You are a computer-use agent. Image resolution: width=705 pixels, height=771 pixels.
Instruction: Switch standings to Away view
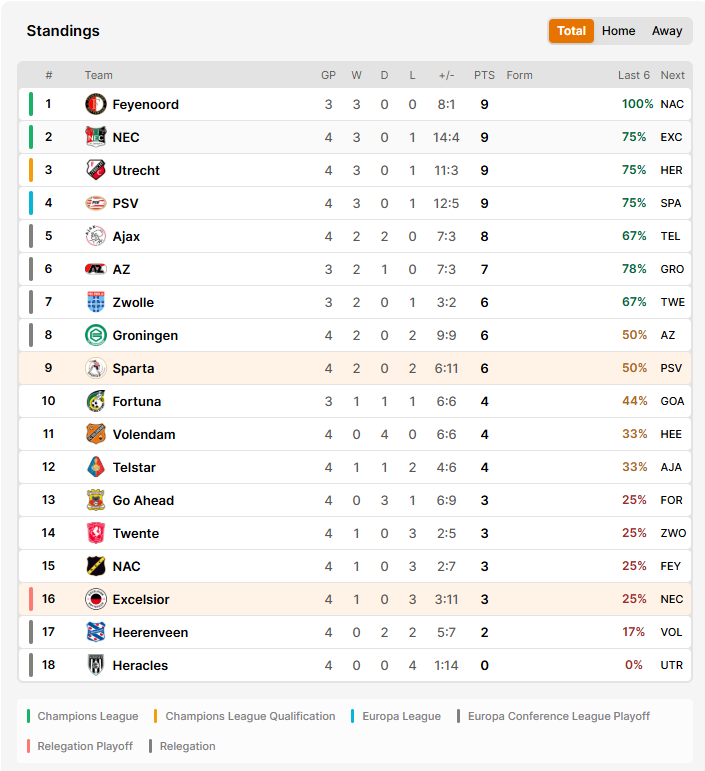click(667, 31)
